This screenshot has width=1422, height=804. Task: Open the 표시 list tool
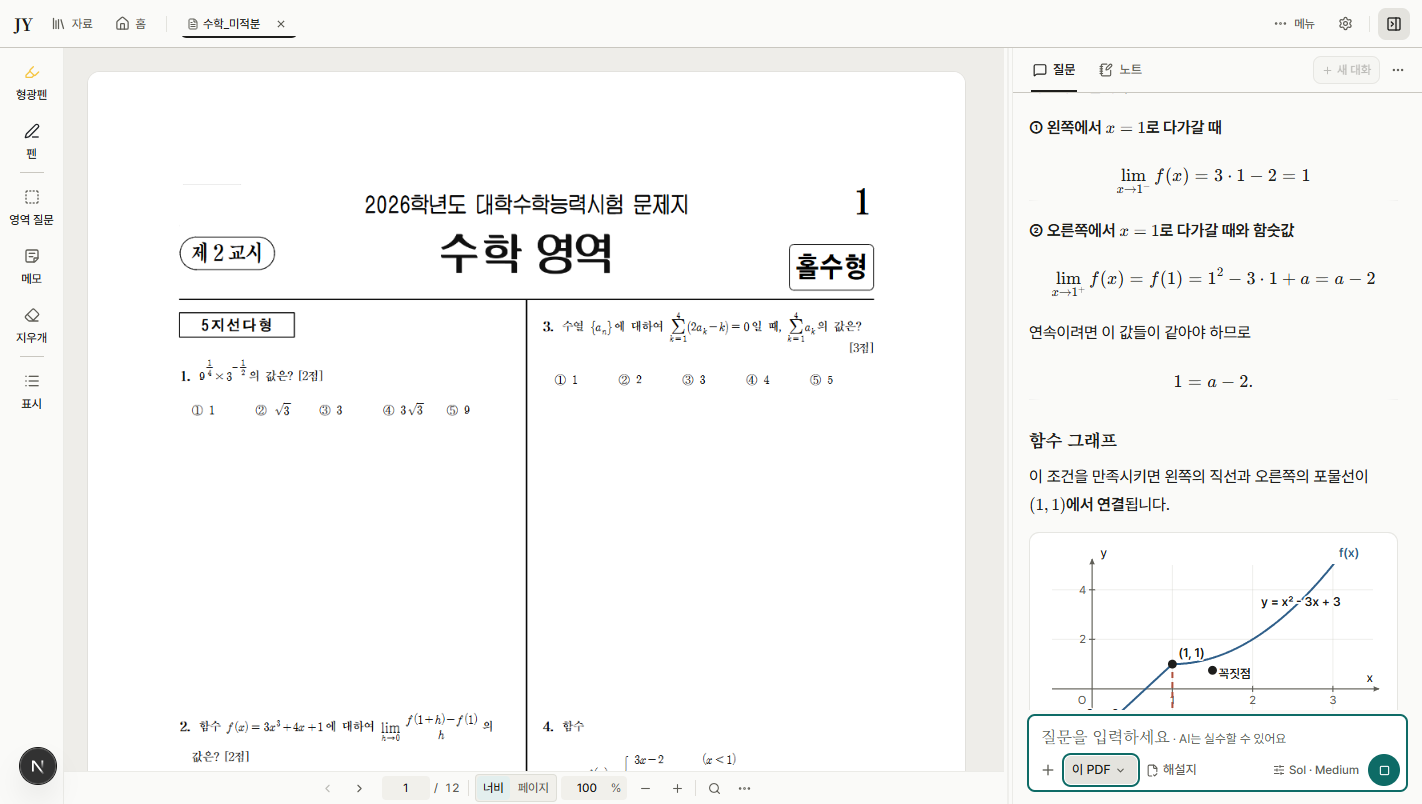pyautogui.click(x=32, y=391)
